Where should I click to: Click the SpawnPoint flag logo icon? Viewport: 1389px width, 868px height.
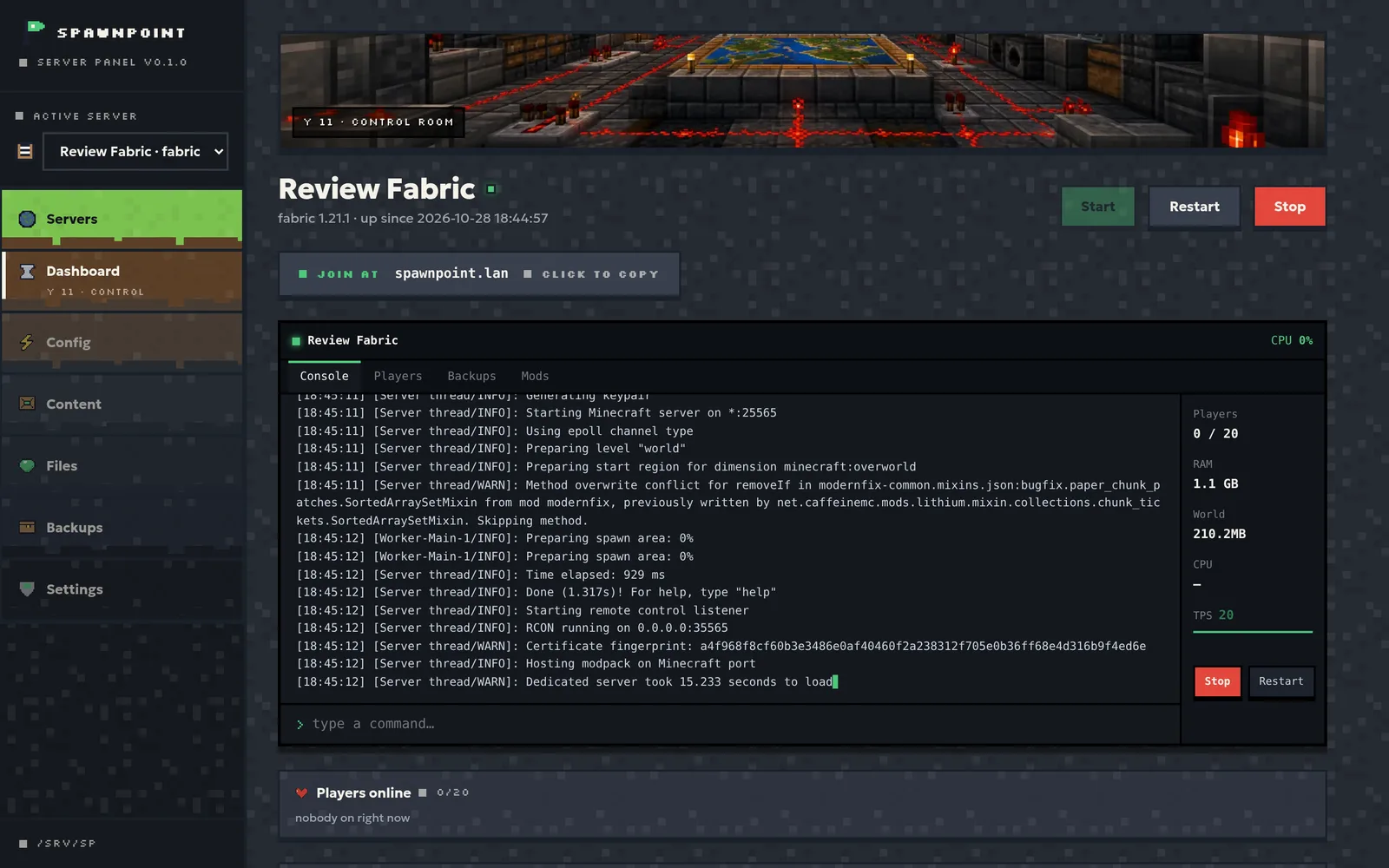point(35,28)
